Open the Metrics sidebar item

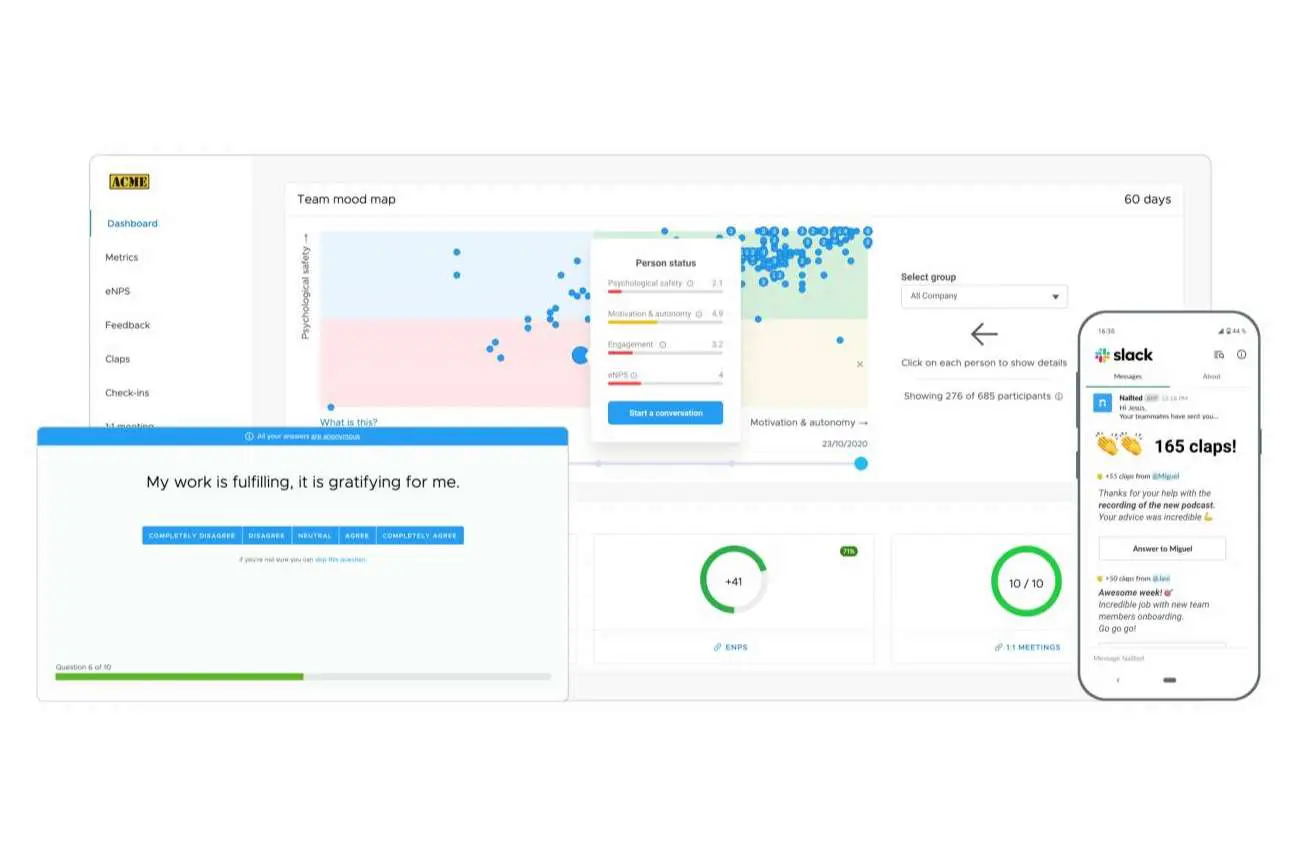pyautogui.click(x=122, y=258)
